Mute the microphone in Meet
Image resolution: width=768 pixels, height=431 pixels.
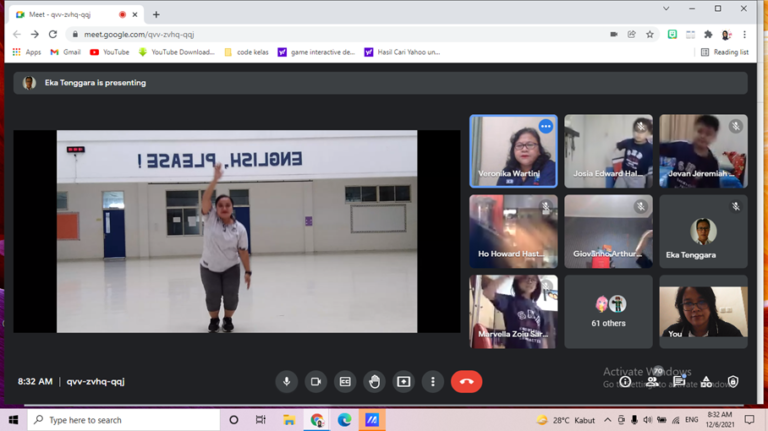pos(287,381)
